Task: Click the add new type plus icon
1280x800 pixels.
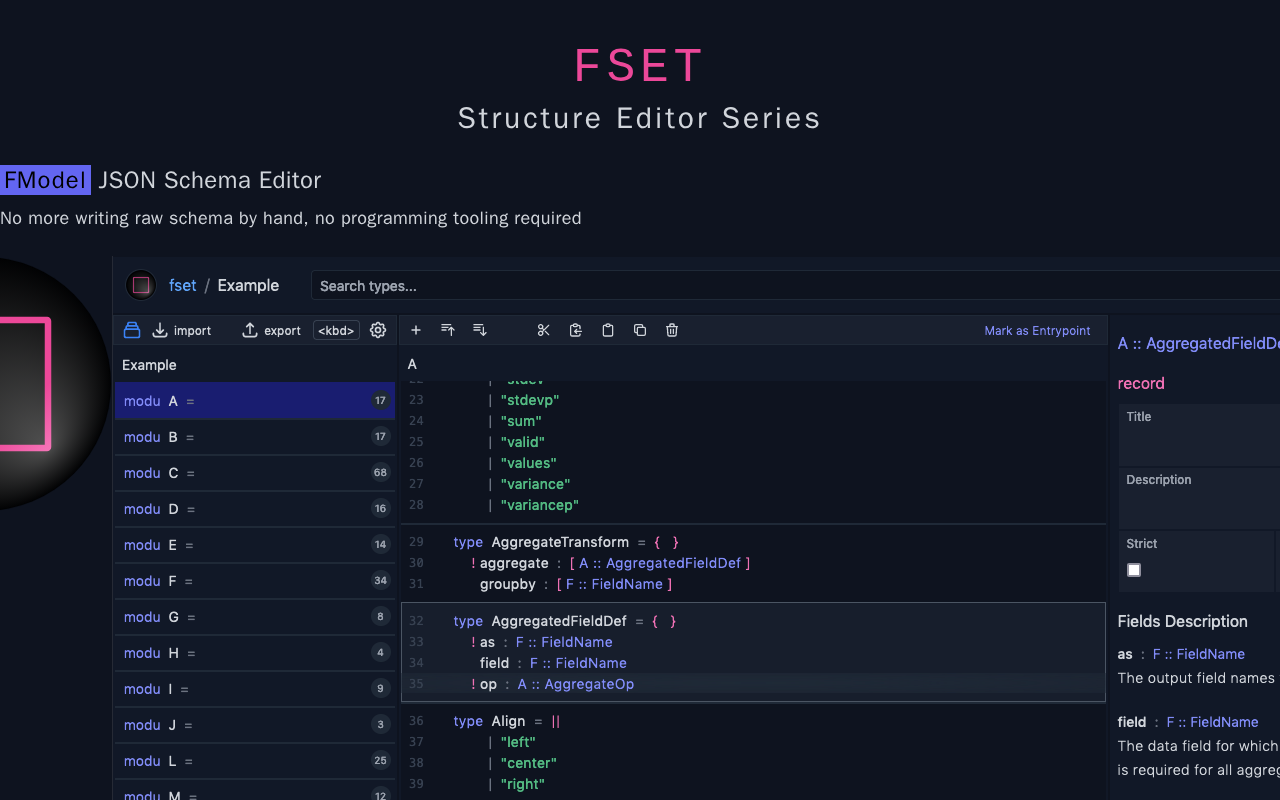Action: [416, 330]
